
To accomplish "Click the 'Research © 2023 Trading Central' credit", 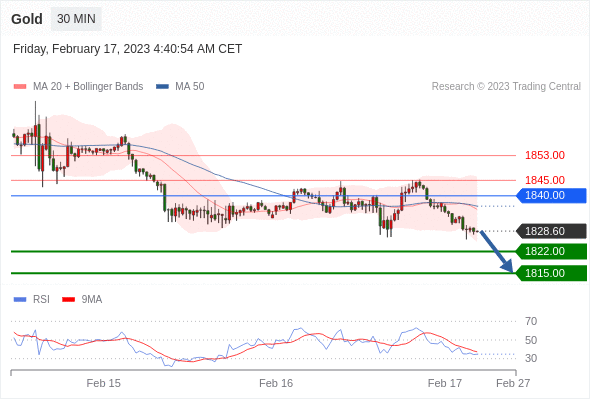I will (506, 87).
